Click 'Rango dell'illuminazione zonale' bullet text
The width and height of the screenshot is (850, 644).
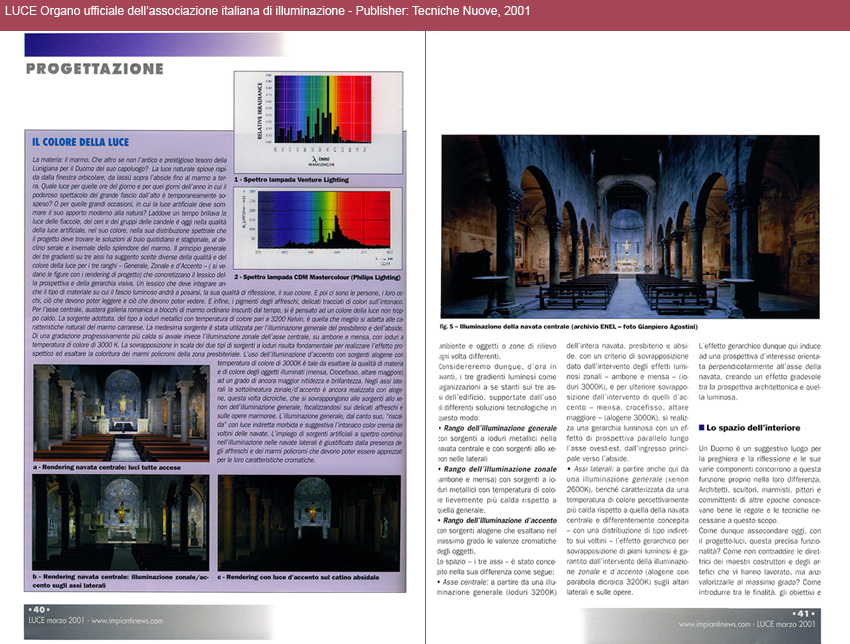(x=500, y=469)
